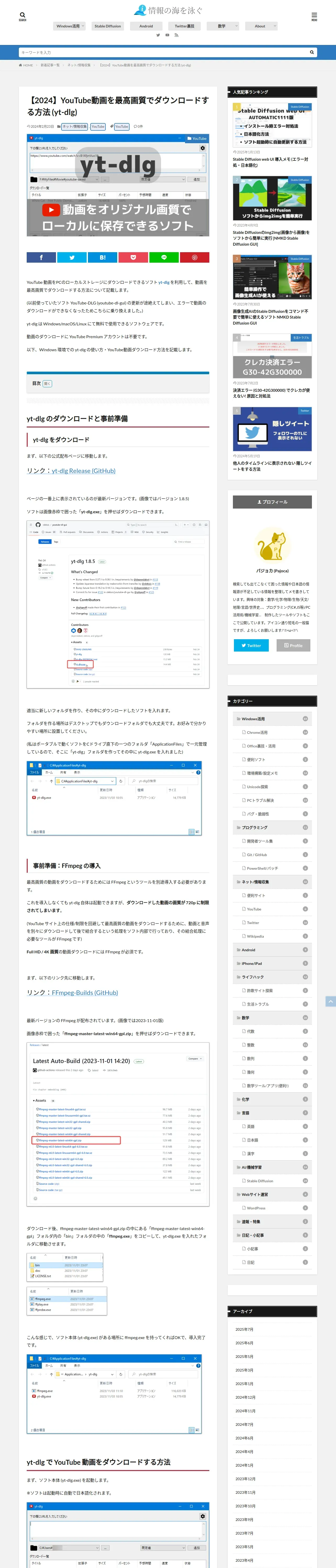Open Stable Diffusion in header navigation
Screen dimensions: 336x1568
point(108,26)
